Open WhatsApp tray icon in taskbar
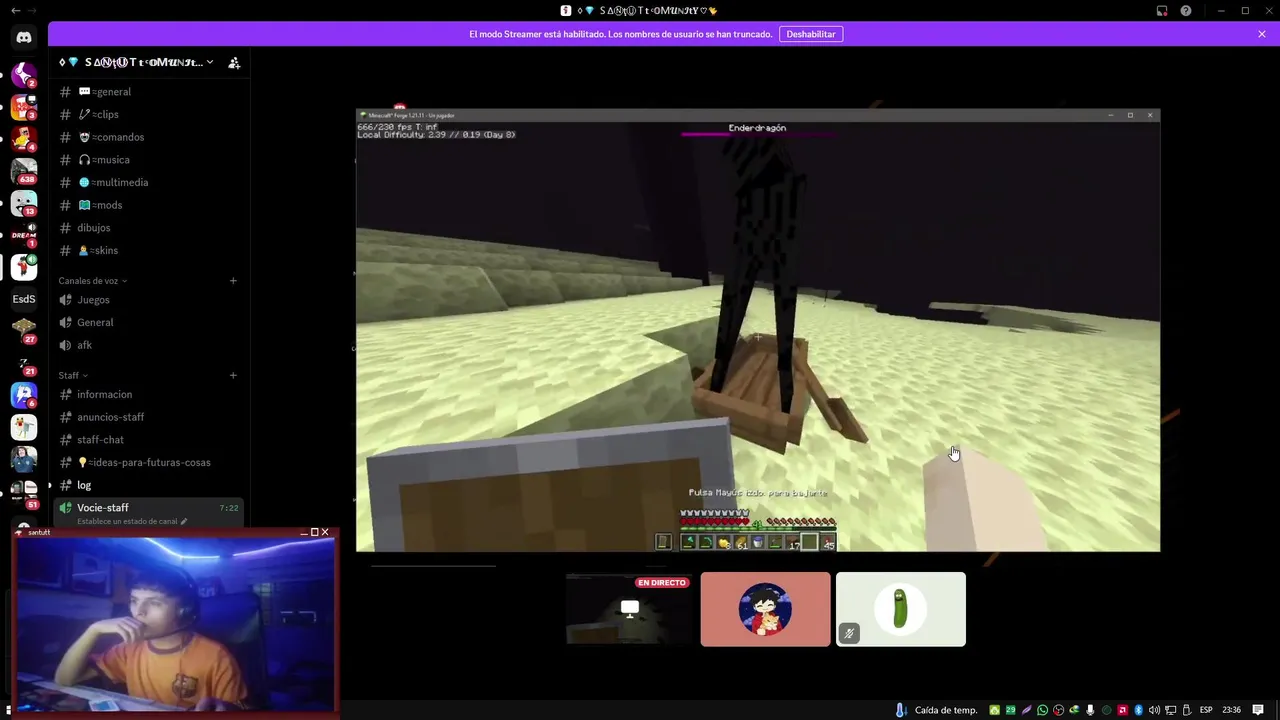The height and width of the screenshot is (720, 1280). [x=1043, y=710]
